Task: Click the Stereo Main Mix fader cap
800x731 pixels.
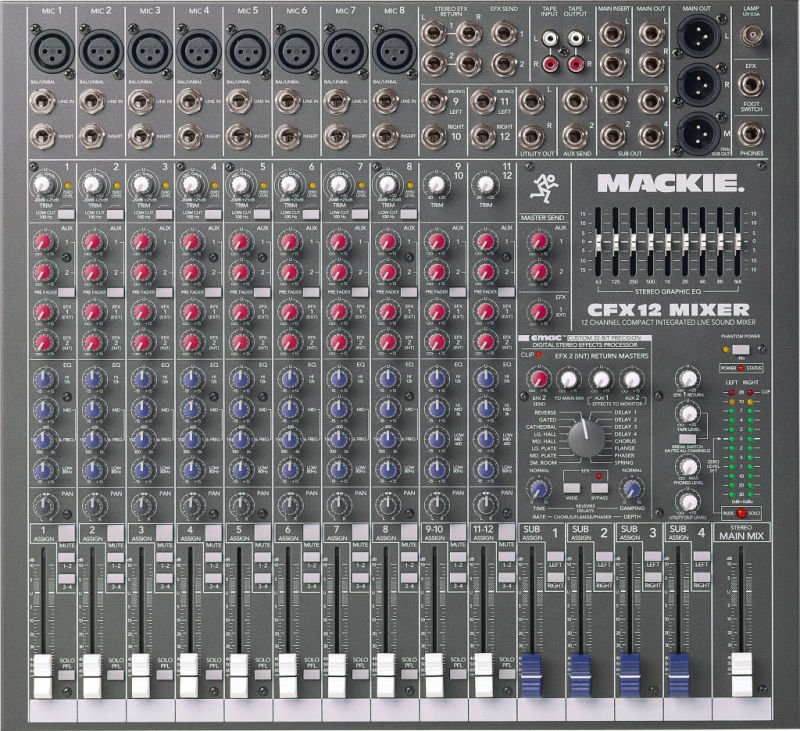Action: point(741,674)
